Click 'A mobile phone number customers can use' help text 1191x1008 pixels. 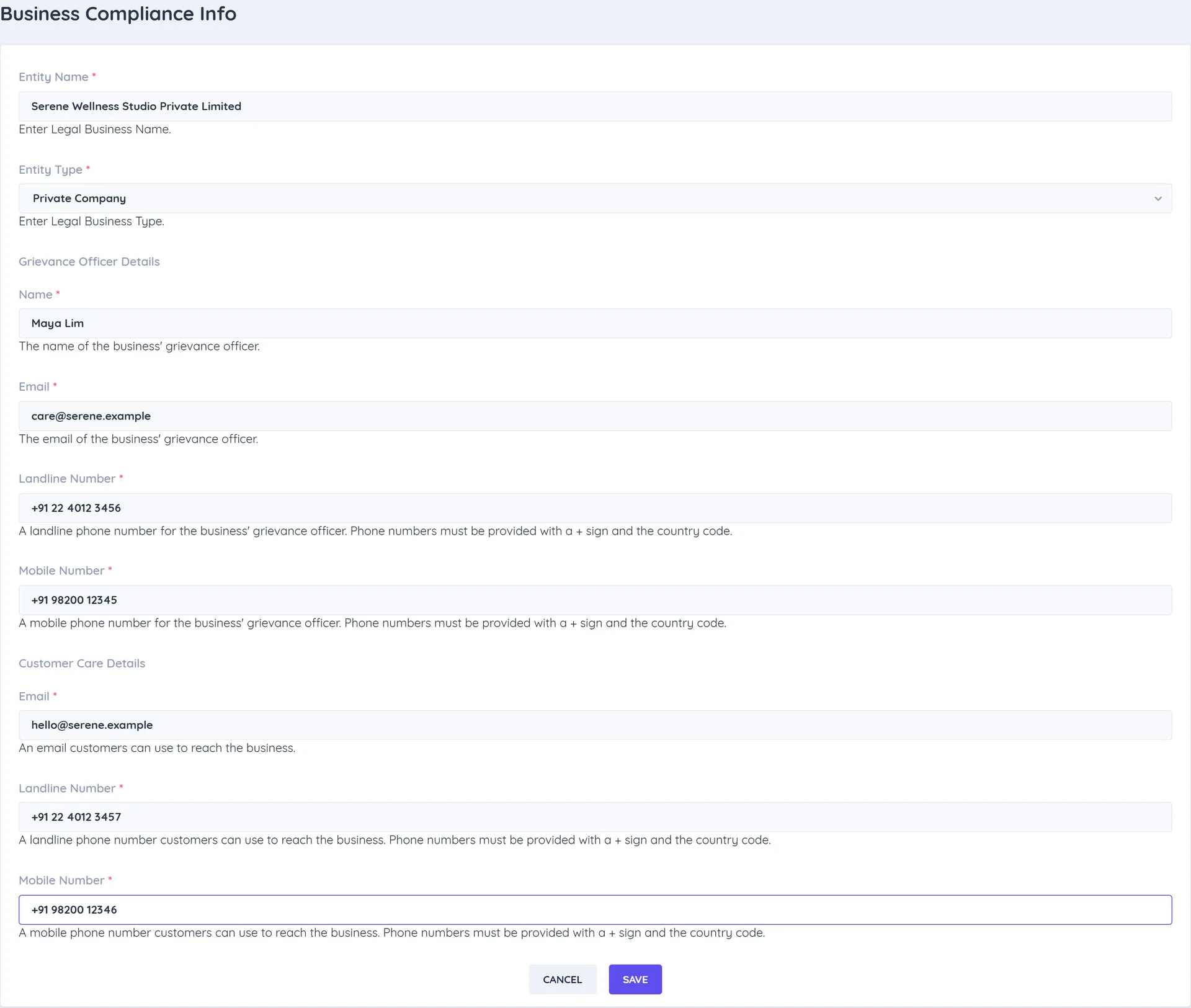click(392, 933)
